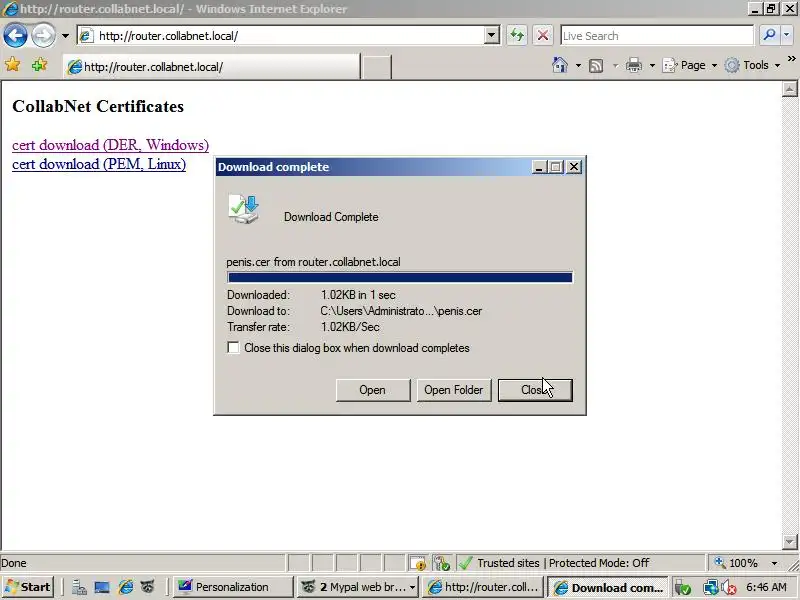This screenshot has width=800, height=600.
Task: Click Close button in download dialog
Action: click(x=535, y=390)
